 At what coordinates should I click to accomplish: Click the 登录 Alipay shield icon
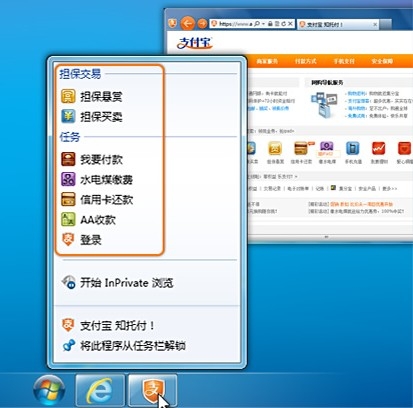pos(68,239)
